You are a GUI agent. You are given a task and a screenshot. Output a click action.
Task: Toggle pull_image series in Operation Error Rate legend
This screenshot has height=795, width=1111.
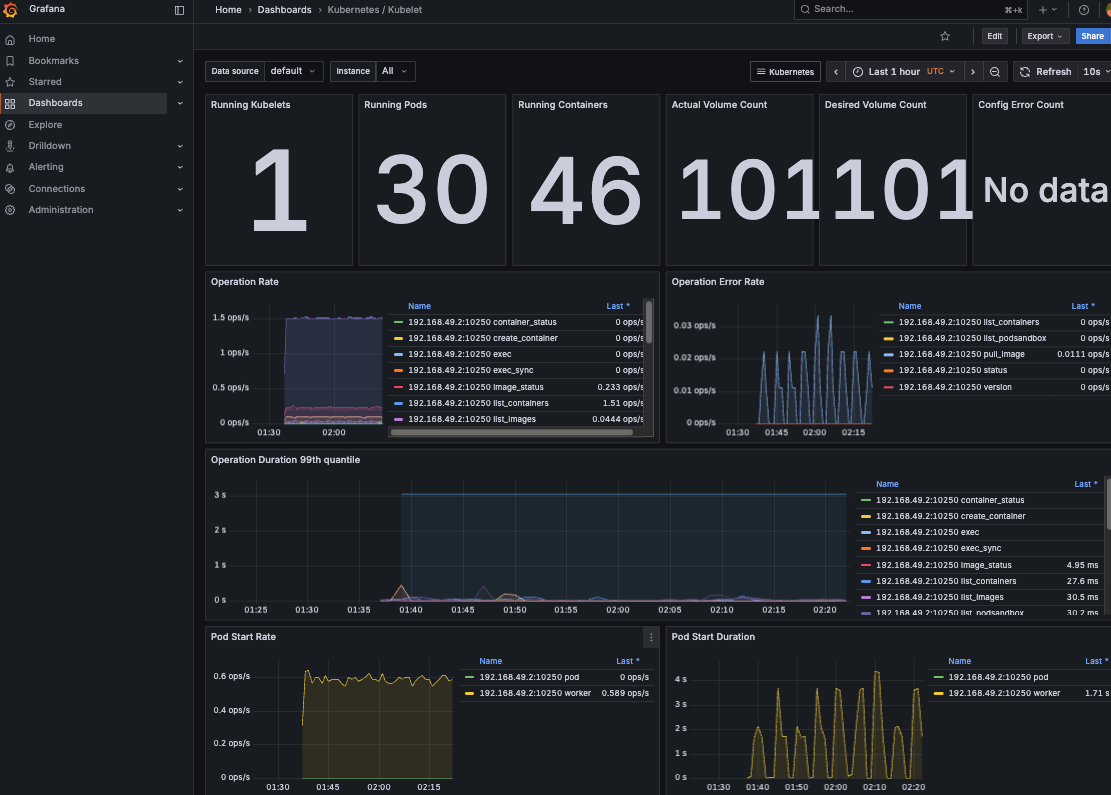pos(961,354)
